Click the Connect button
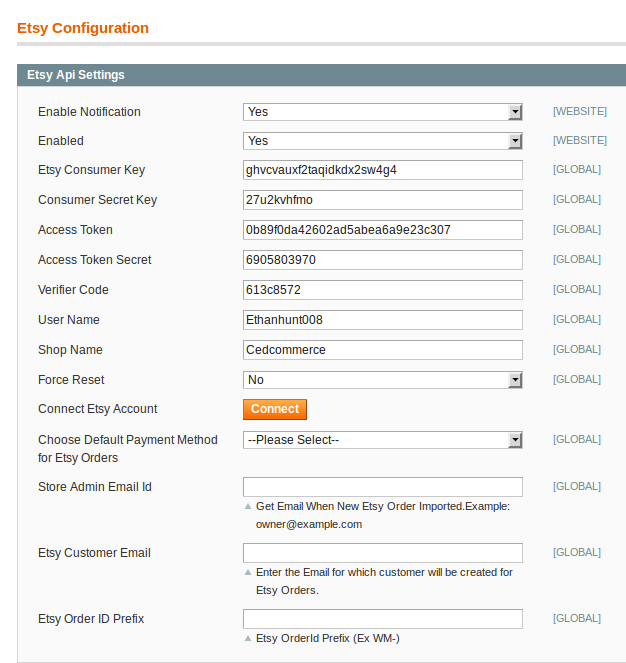This screenshot has width=626, height=663. click(x=275, y=409)
